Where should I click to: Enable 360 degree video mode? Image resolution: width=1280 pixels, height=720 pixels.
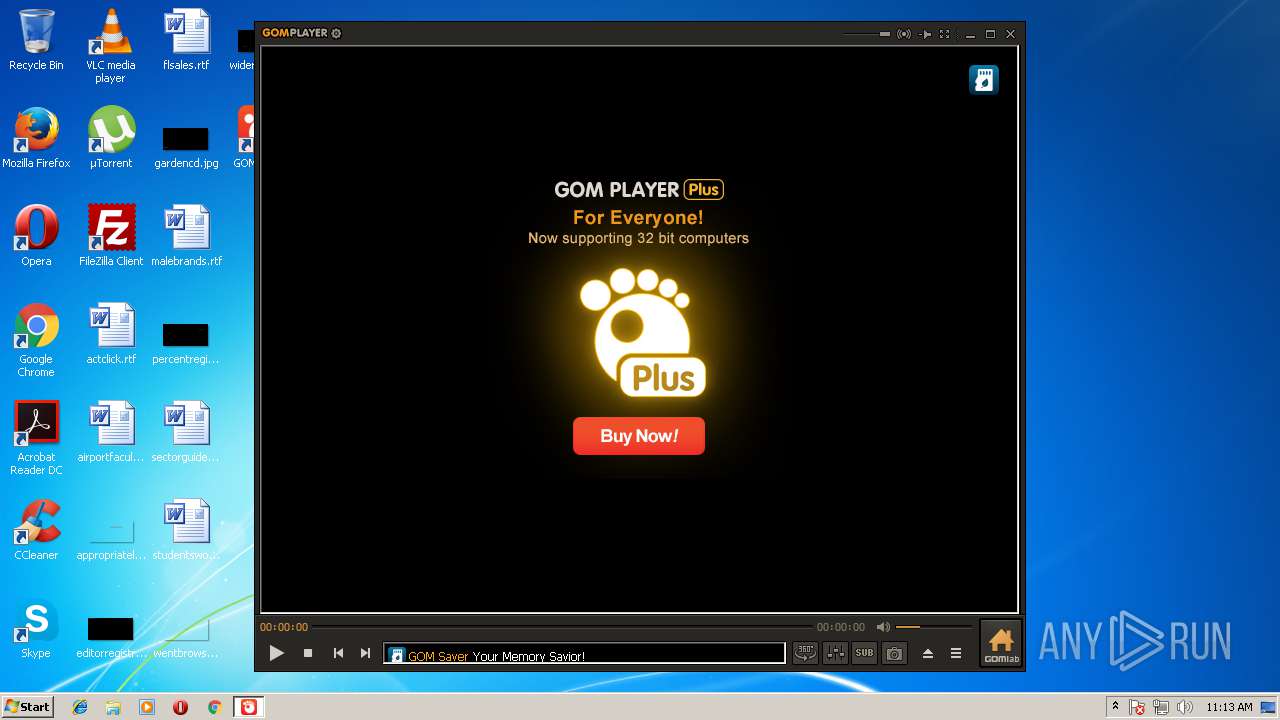(805, 653)
